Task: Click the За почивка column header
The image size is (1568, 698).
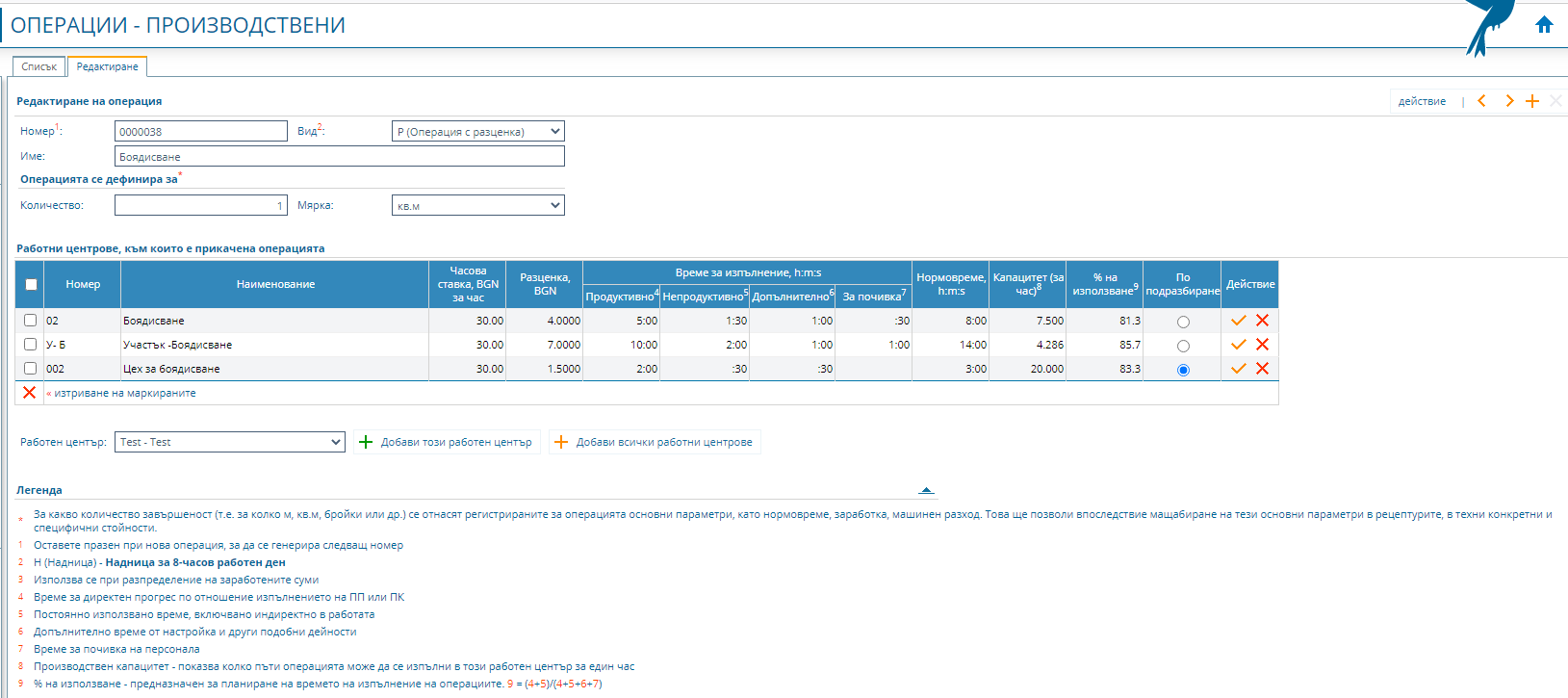Action: (874, 297)
